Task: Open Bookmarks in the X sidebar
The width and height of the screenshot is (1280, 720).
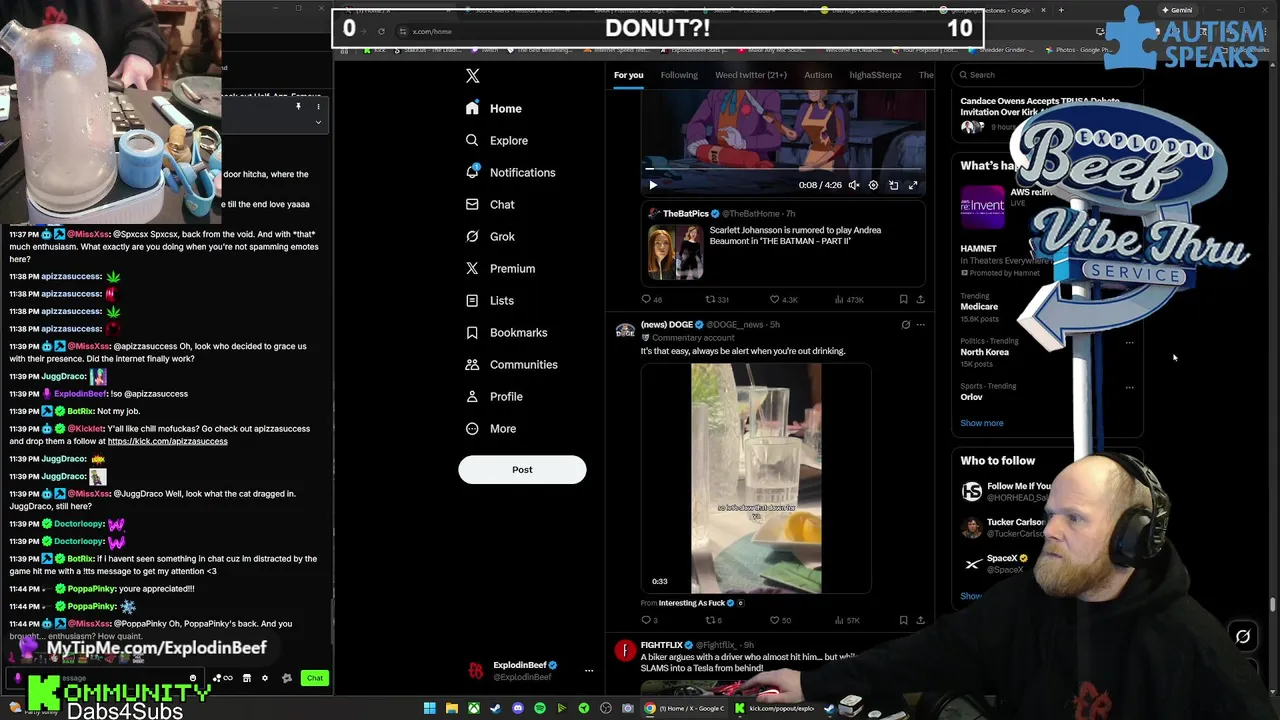Action: coord(506,332)
